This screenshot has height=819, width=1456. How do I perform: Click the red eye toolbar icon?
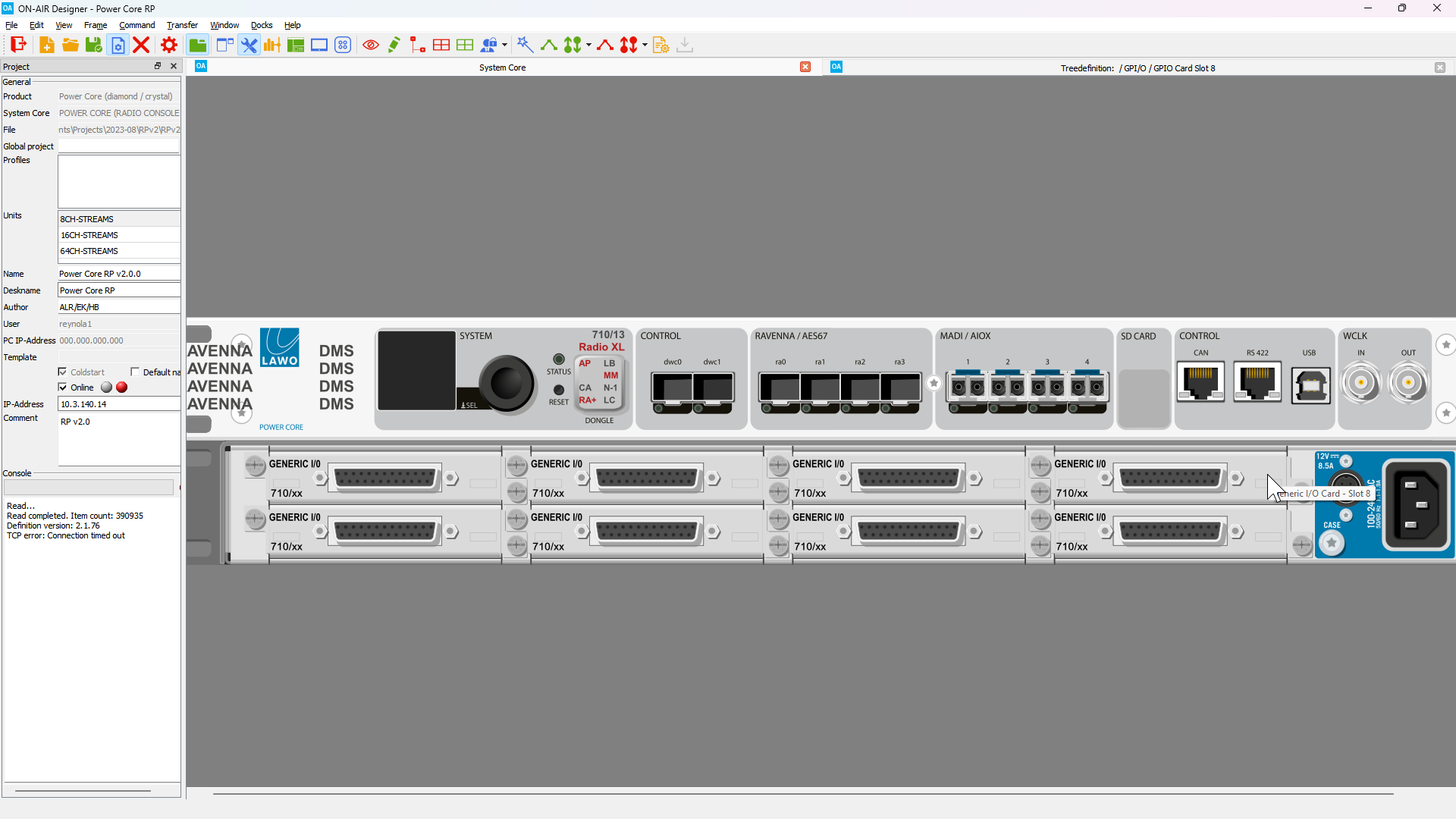(x=371, y=45)
